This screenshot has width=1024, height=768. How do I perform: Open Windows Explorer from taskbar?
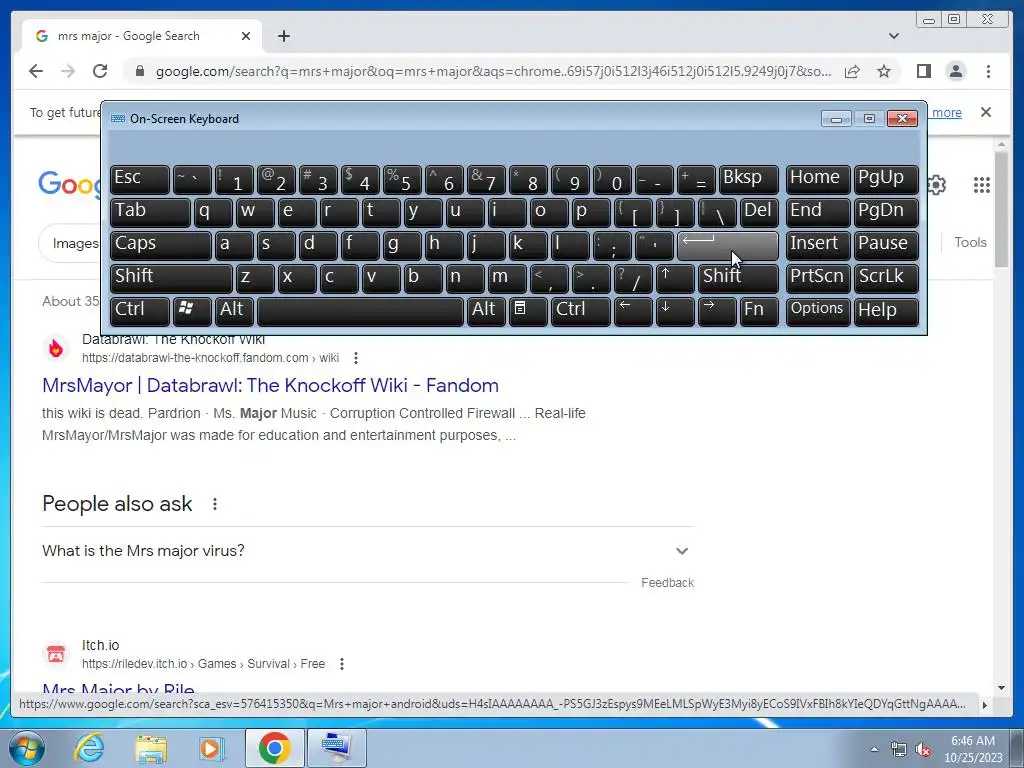151,748
